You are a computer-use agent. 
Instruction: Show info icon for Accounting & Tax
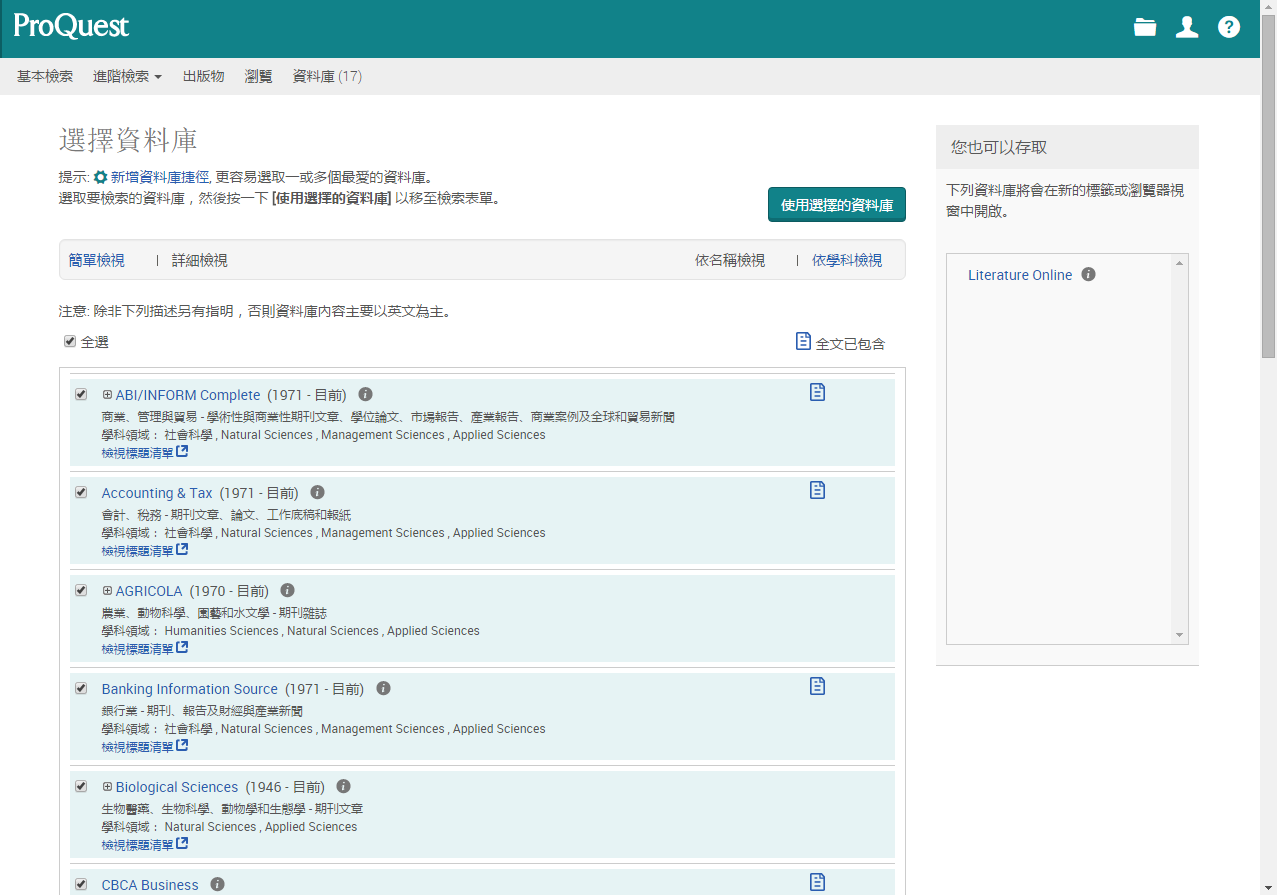[x=318, y=492]
